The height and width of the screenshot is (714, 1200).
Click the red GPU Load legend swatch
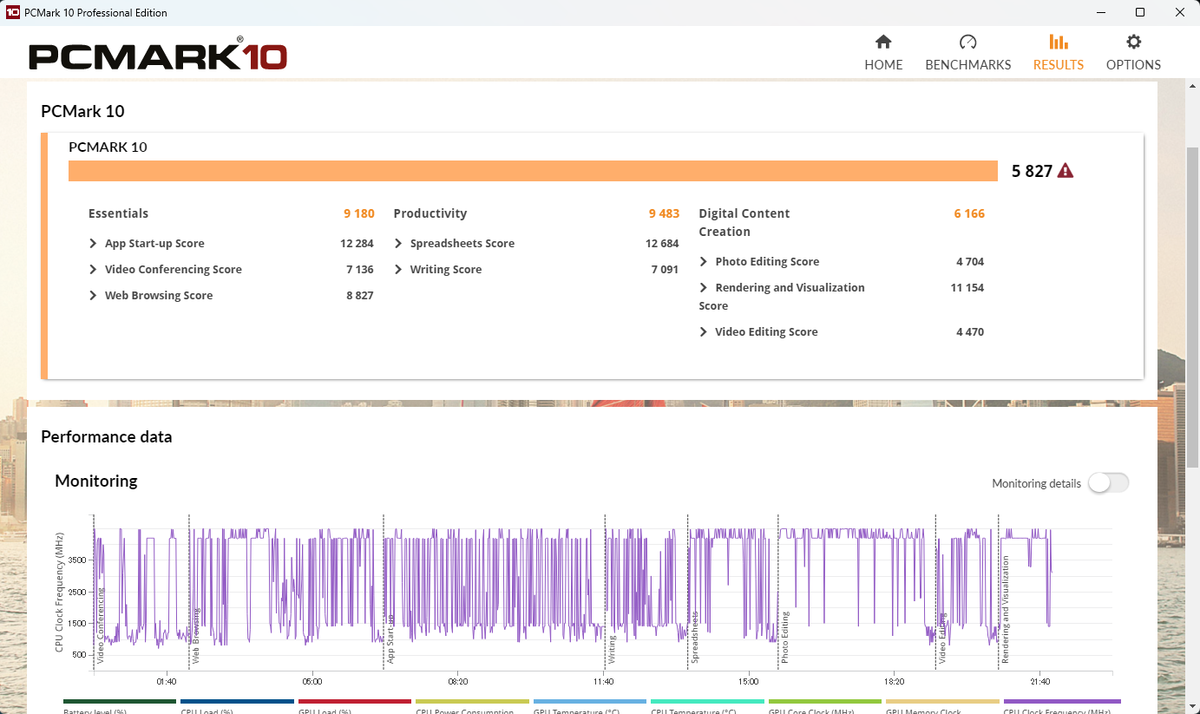click(x=354, y=702)
